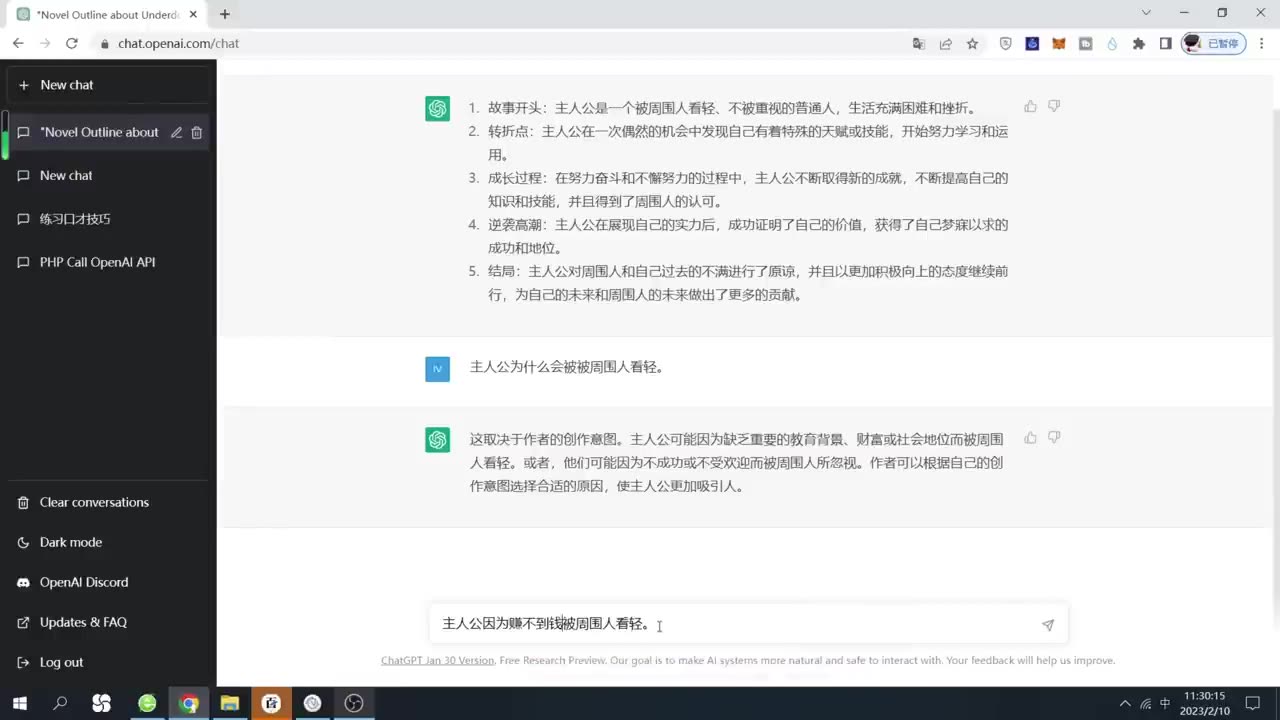This screenshot has height=720, width=1280.
Task: Click the share page icon
Action: point(945,43)
